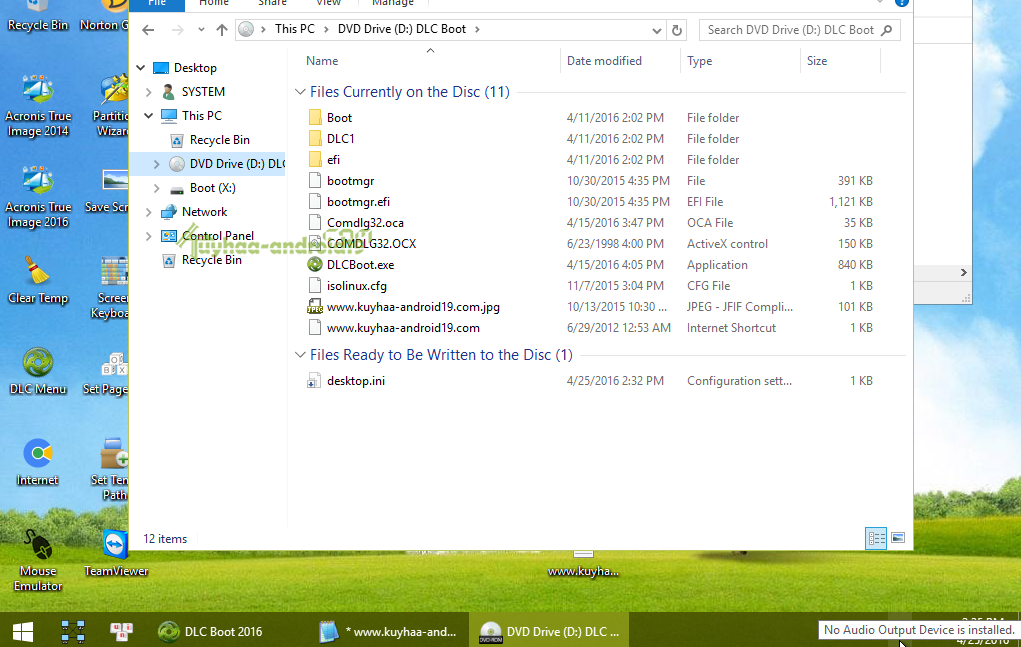Select the DLC1 folder

[x=341, y=139]
